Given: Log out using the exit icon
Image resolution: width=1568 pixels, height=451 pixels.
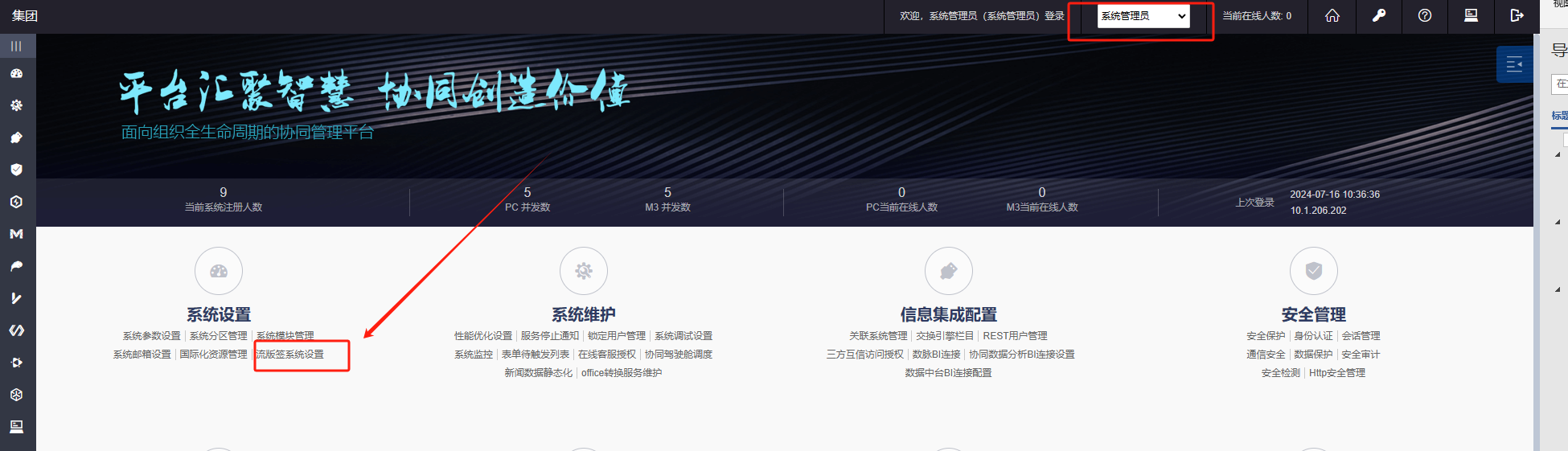Looking at the screenshot, I should tap(1517, 15).
